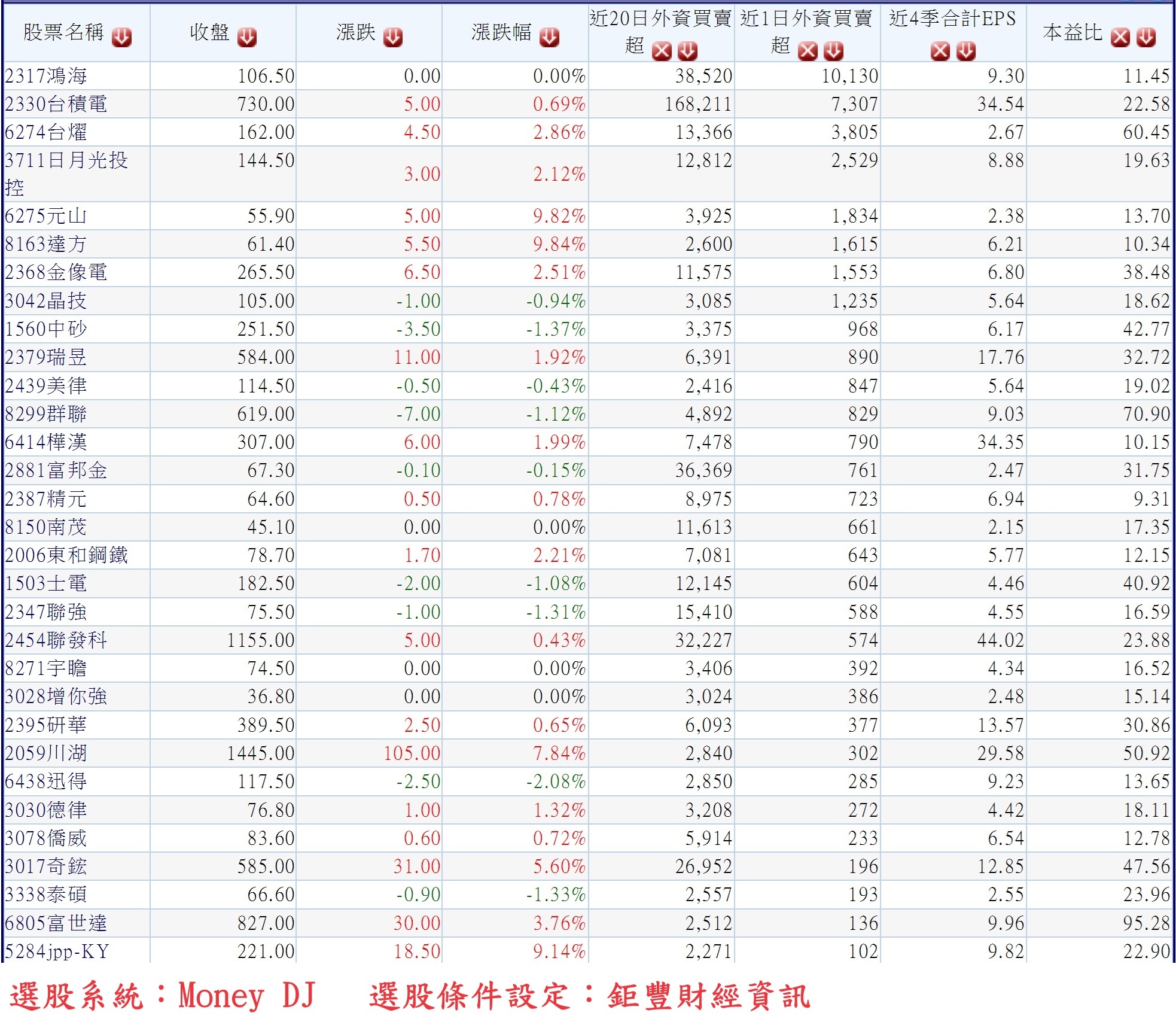Open stock 6275元山
The width and height of the screenshot is (1176, 1031).
[46, 216]
